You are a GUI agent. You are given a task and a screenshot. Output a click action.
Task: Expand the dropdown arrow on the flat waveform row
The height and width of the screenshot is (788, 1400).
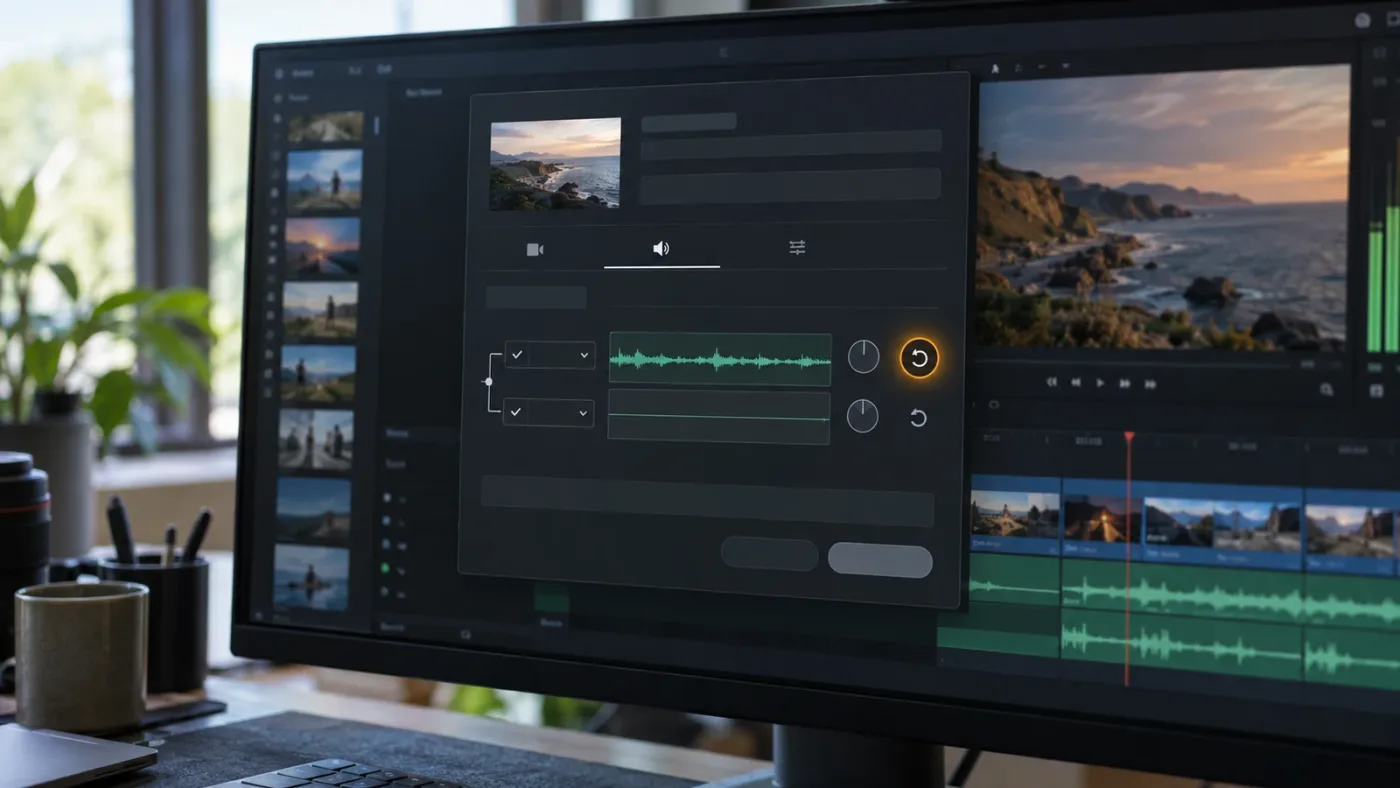(x=583, y=412)
